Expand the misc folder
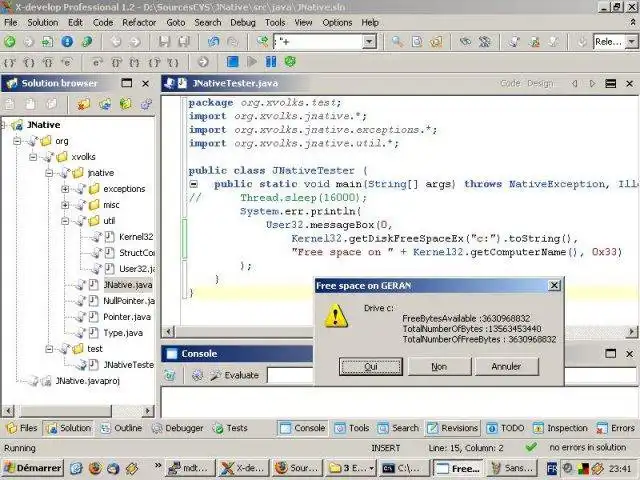Screen dimensions: 640x480 click(x=65, y=205)
